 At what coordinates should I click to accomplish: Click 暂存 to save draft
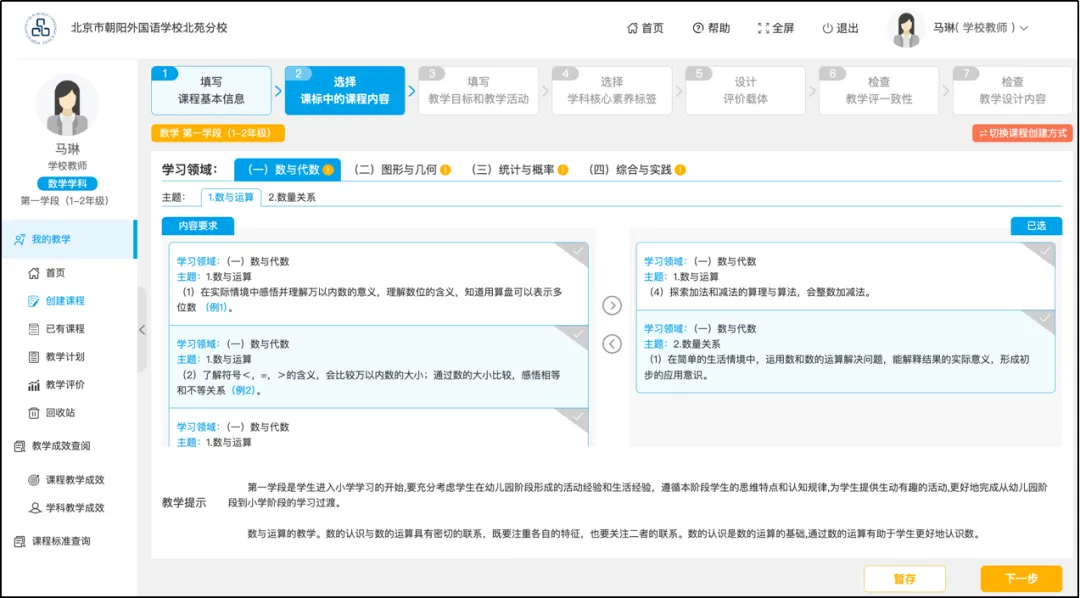904,579
